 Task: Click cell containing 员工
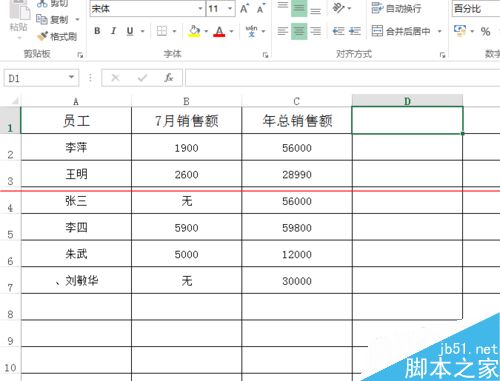[76, 120]
